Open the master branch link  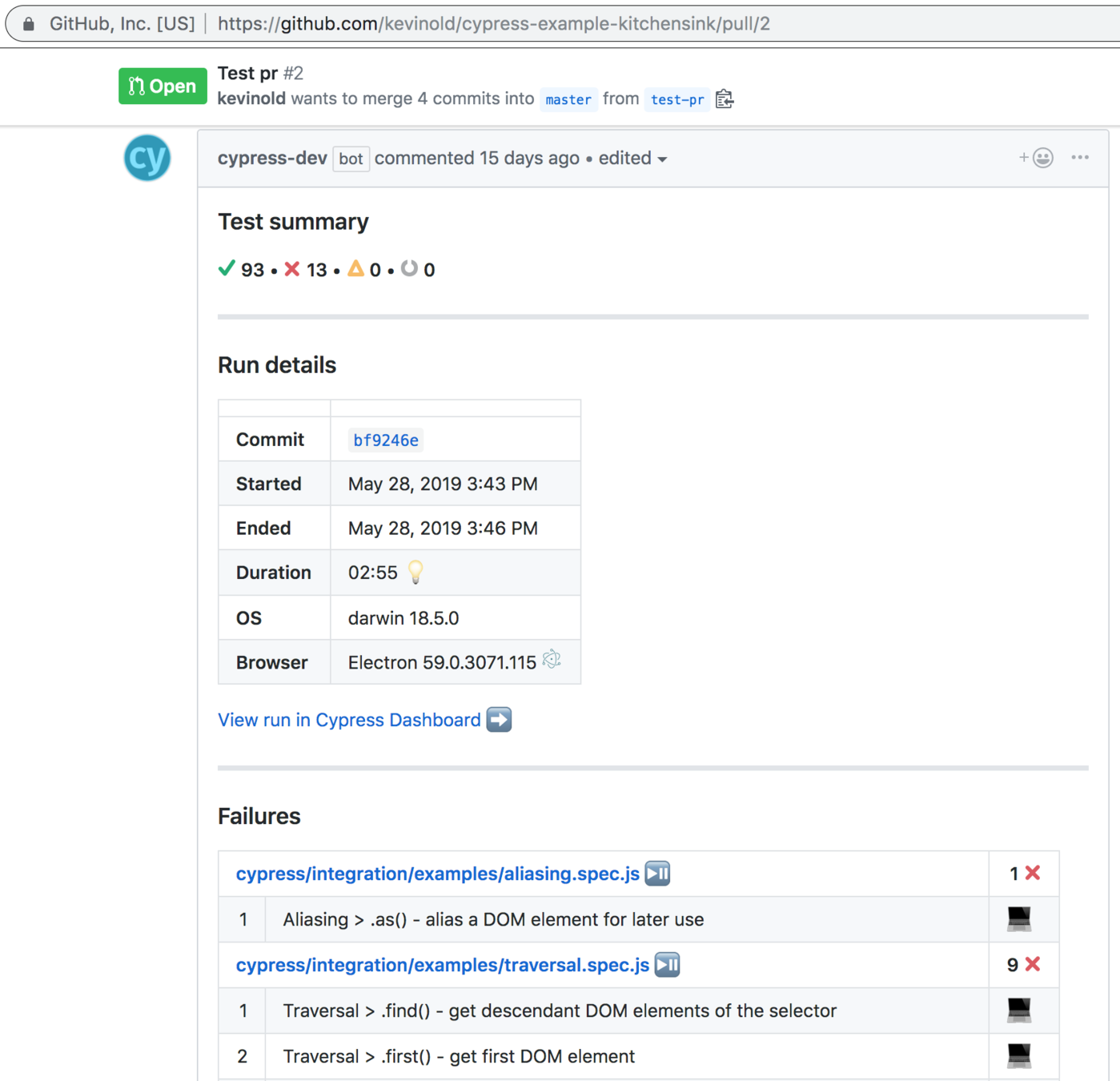point(568,99)
